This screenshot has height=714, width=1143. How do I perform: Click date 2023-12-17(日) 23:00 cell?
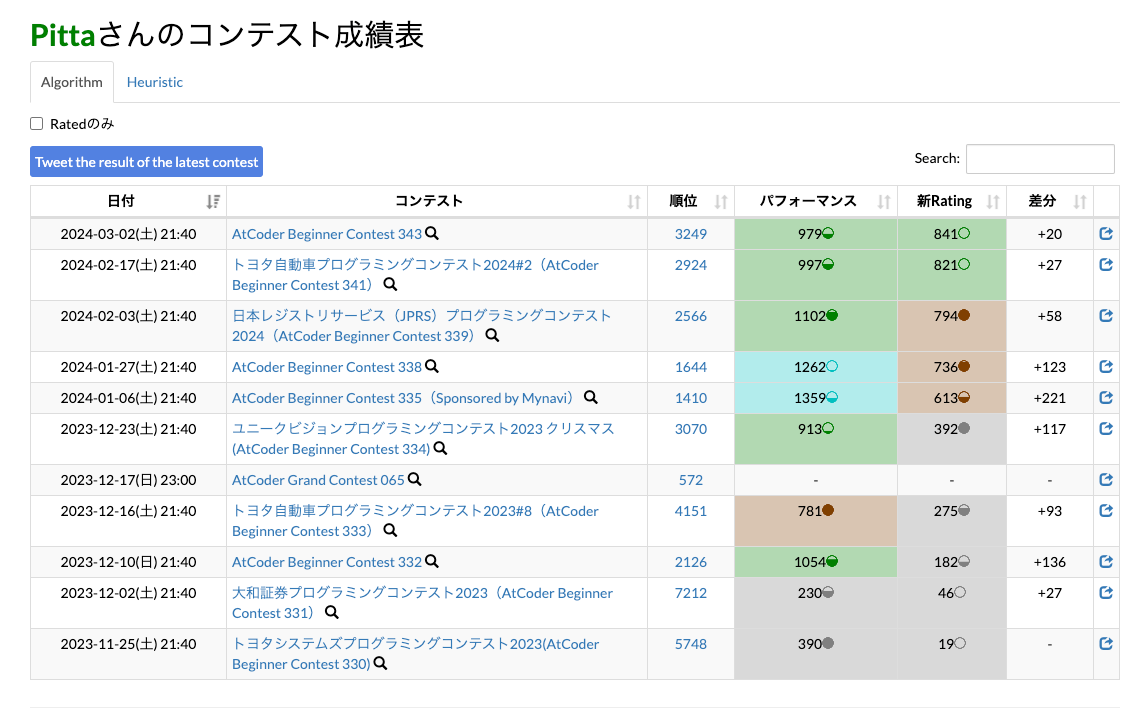[x=128, y=480]
